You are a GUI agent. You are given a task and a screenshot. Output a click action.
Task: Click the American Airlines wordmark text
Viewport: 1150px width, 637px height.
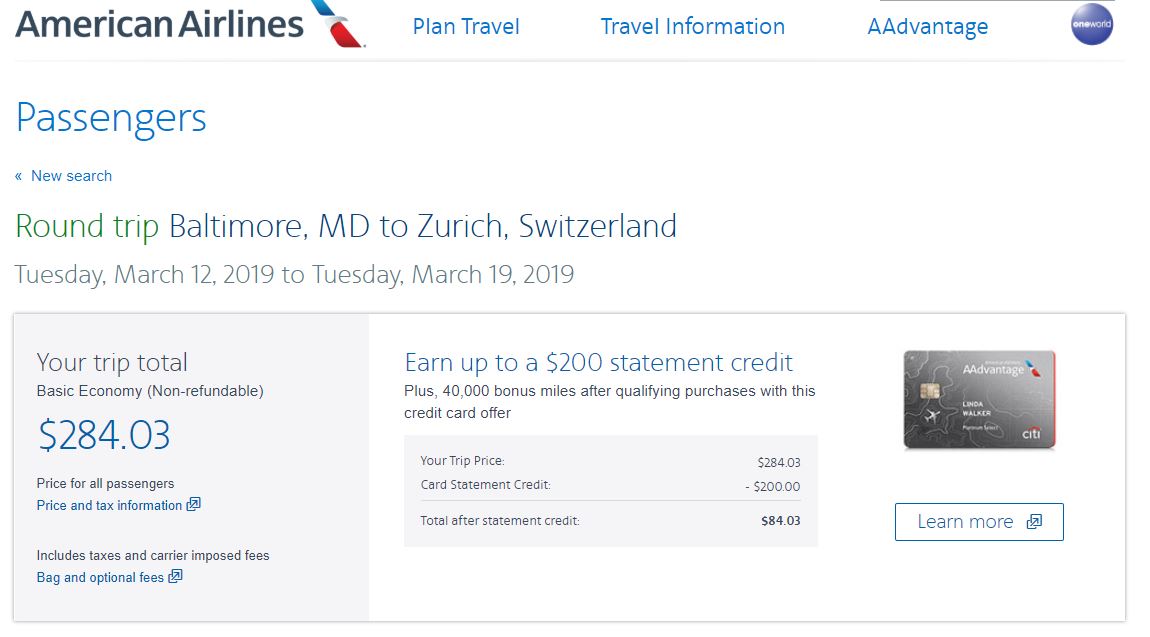click(x=160, y=24)
